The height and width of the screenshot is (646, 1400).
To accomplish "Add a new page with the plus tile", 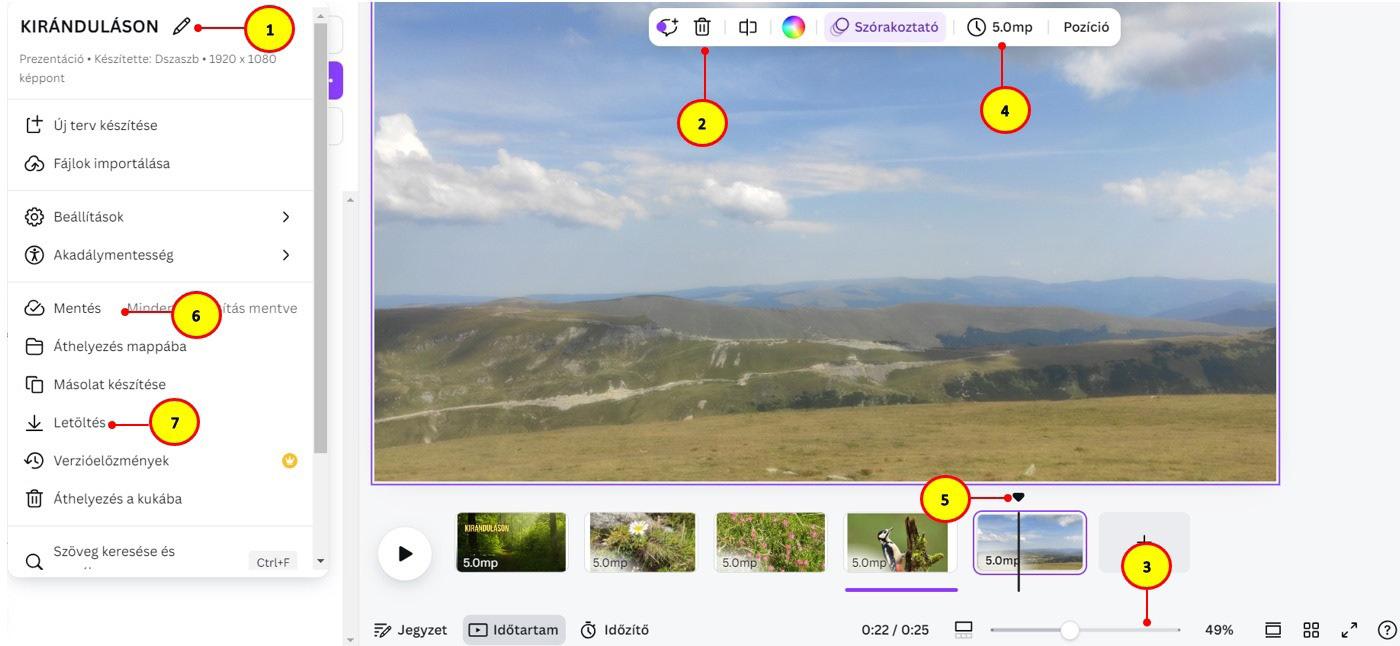I will click(1144, 542).
